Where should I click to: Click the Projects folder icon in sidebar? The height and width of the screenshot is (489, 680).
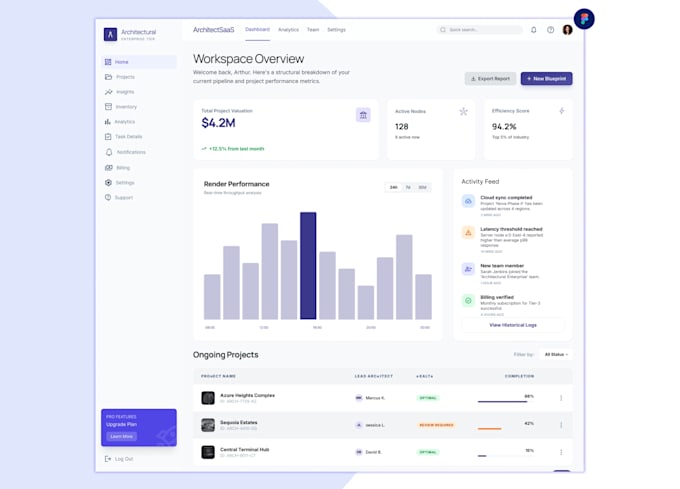108,77
